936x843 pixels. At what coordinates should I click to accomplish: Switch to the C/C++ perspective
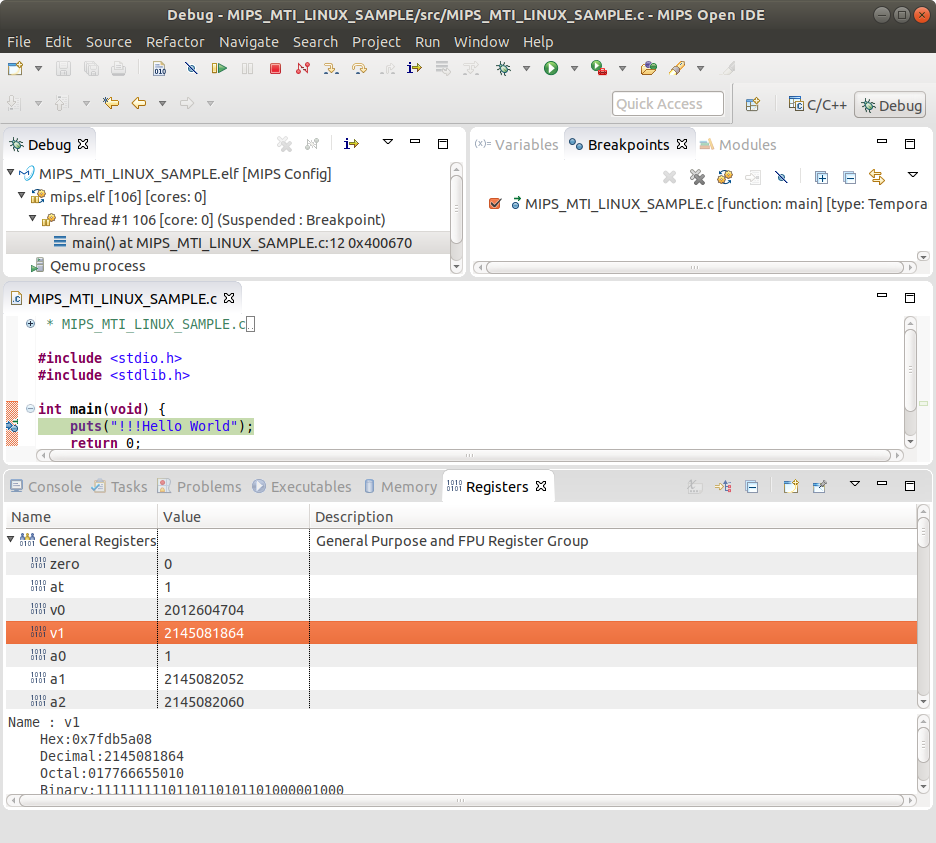817,105
